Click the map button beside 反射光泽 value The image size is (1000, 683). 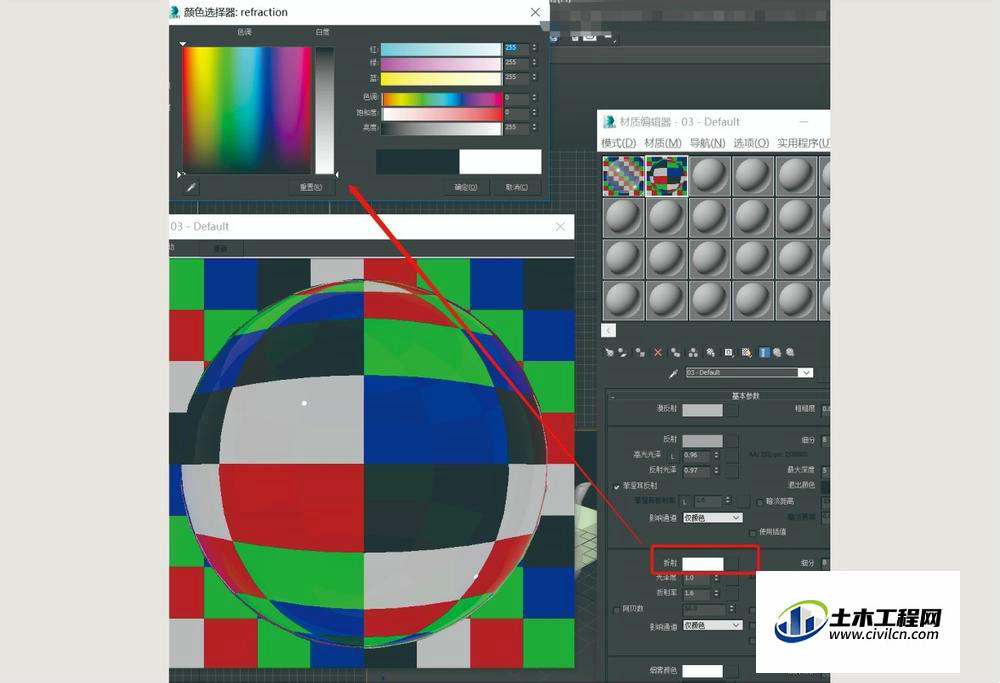point(733,471)
